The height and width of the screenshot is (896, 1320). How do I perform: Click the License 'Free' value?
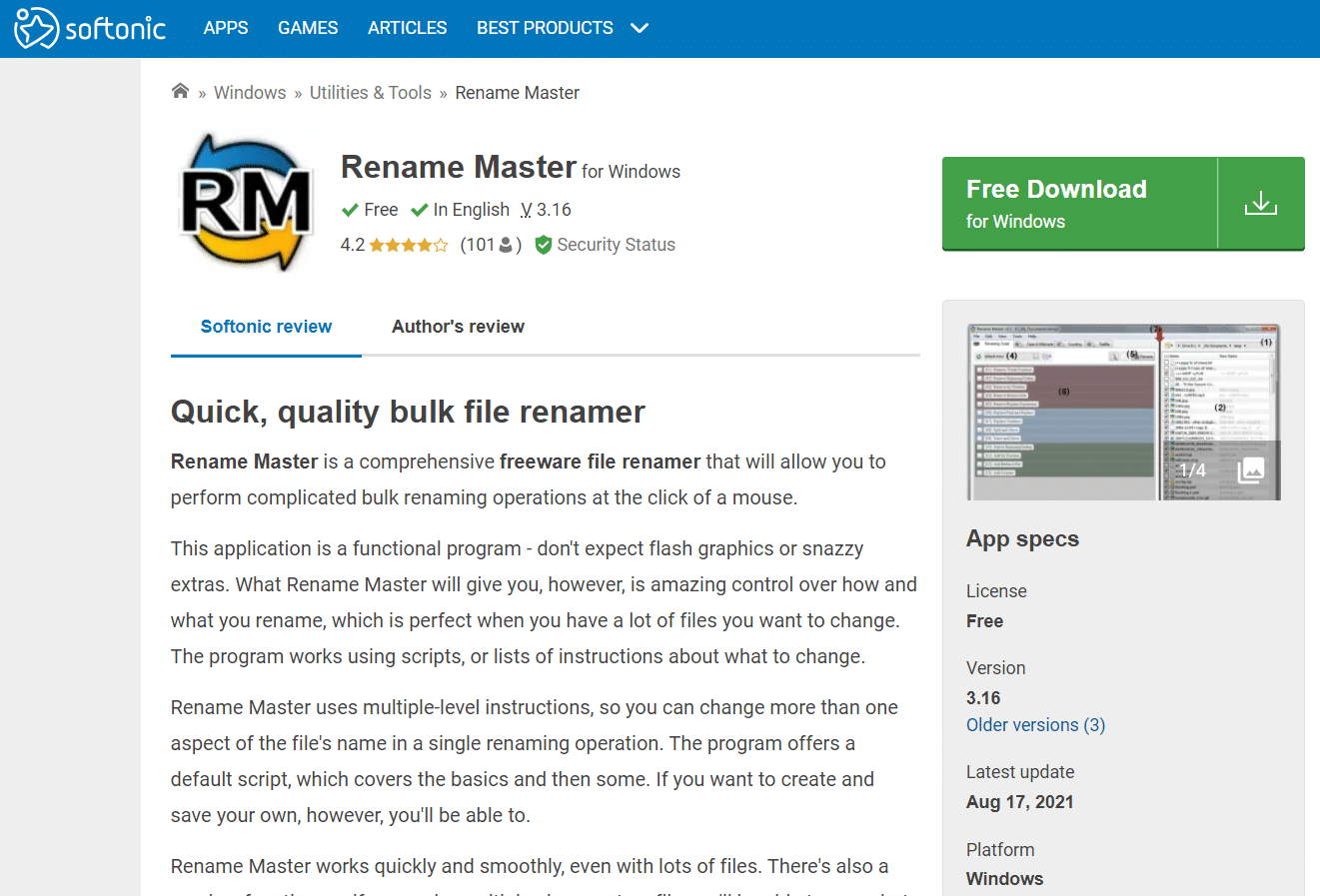[984, 621]
